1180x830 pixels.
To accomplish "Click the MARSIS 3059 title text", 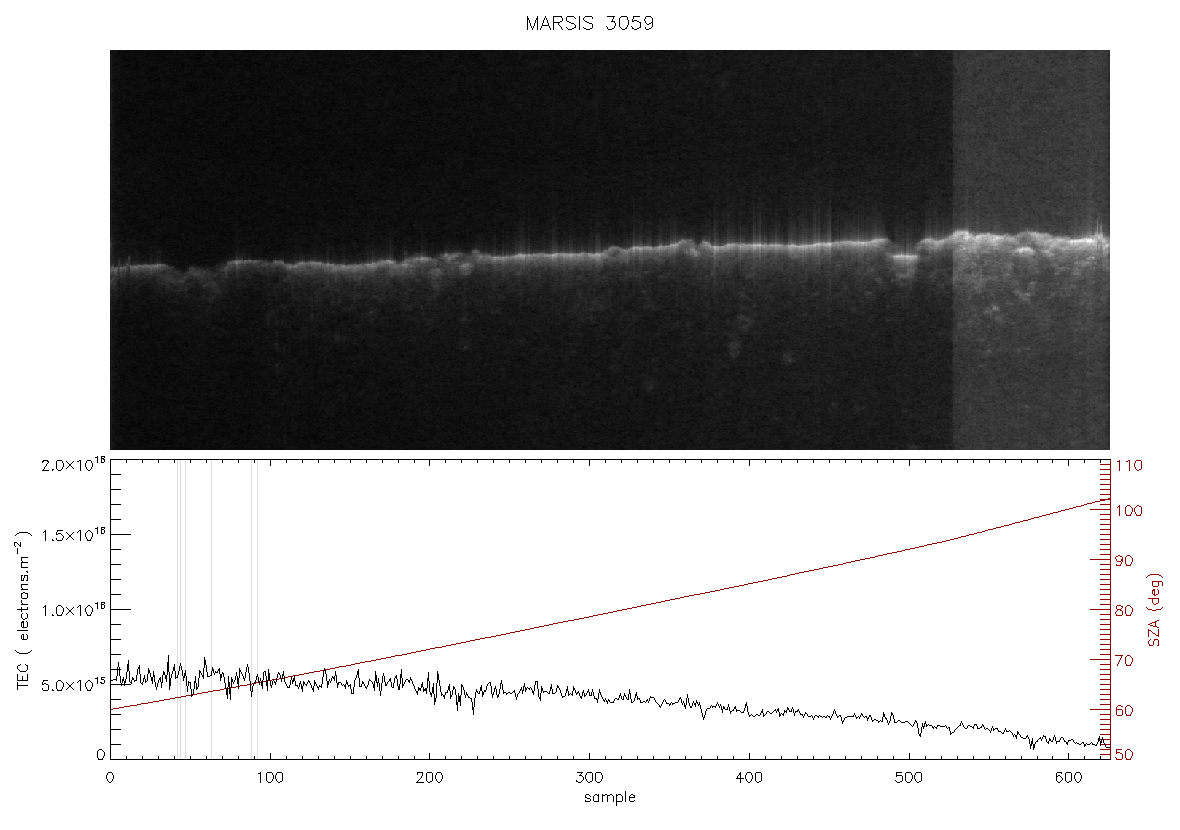I will [589, 23].
